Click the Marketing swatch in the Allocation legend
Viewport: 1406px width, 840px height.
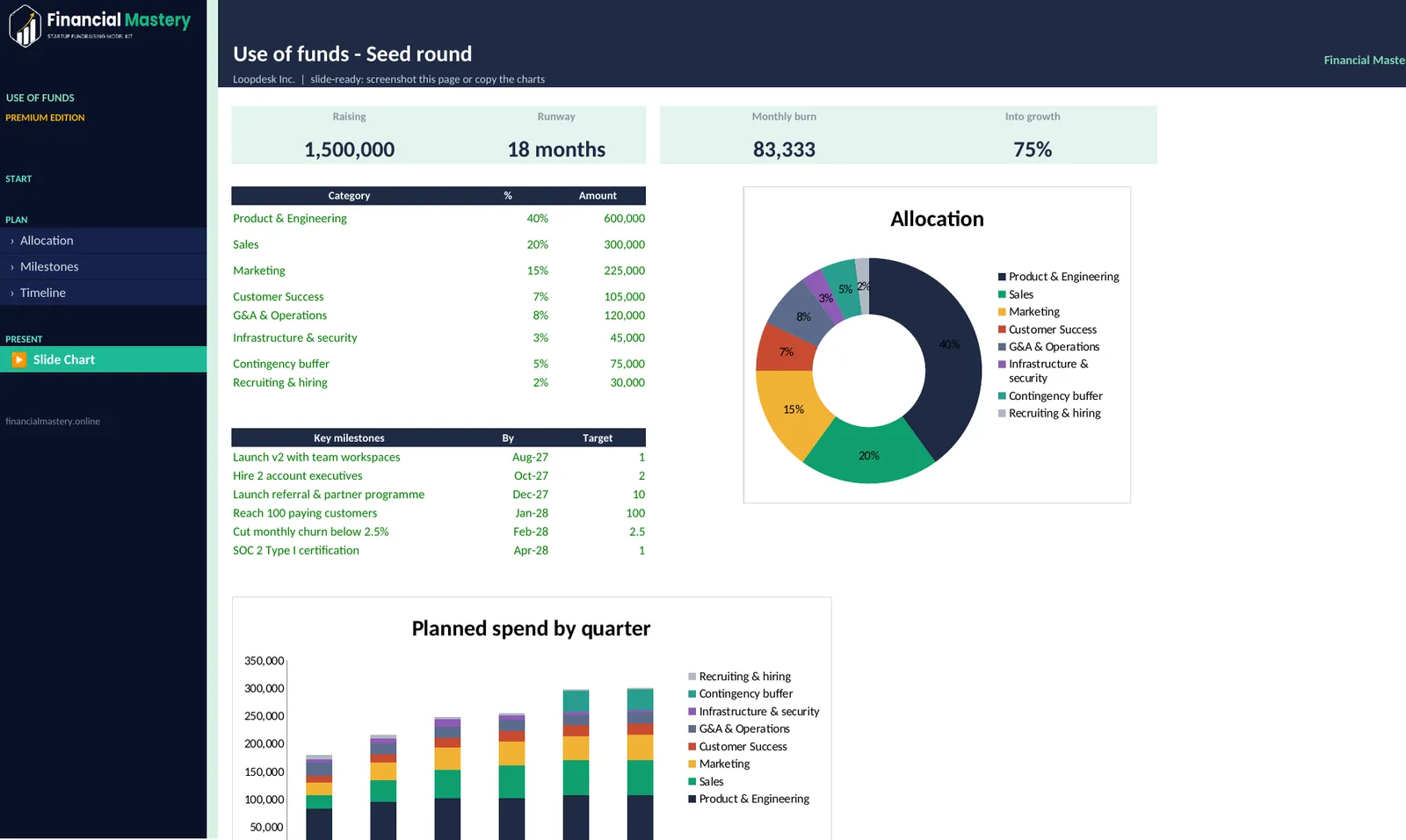1002,312
